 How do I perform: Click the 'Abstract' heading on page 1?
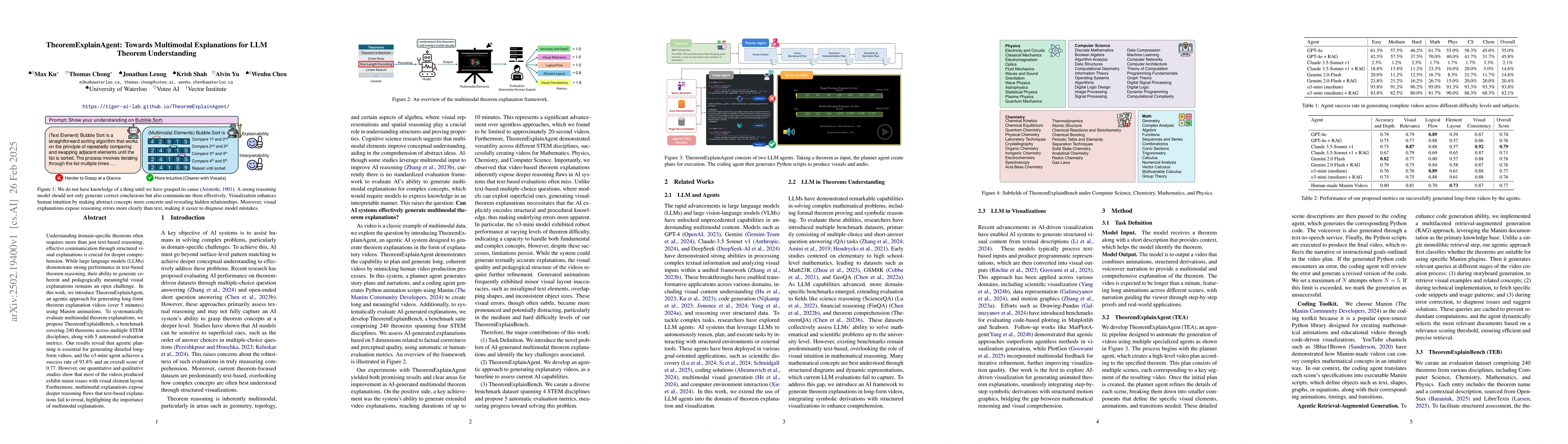point(94,218)
